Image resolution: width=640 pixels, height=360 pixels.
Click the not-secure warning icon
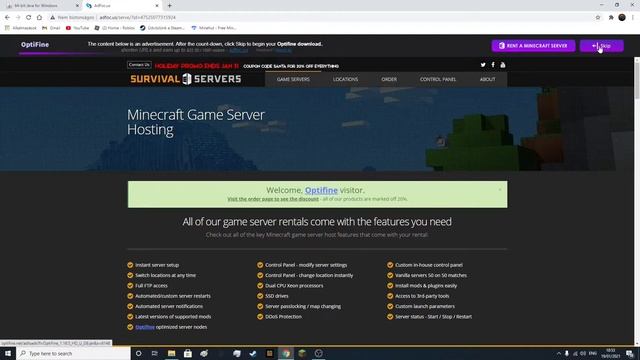53,18
